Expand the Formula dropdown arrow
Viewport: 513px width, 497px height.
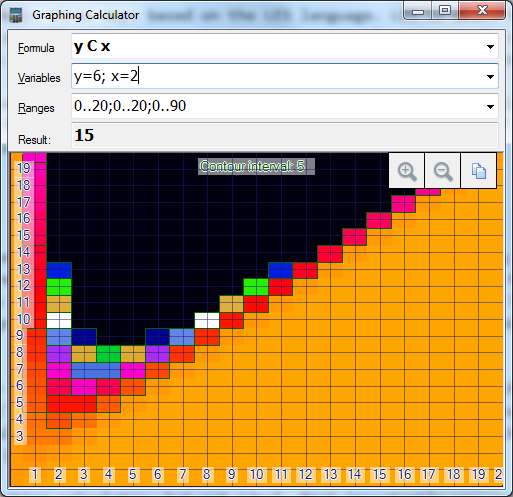coord(490,47)
